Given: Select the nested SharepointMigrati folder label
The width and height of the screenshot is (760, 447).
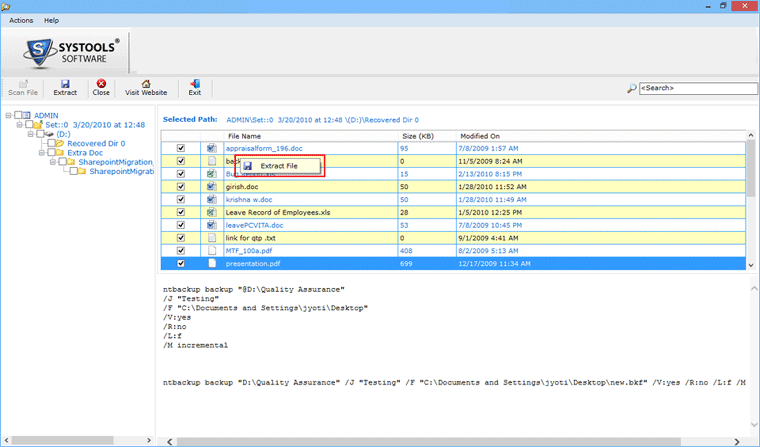Looking at the screenshot, I should (x=122, y=171).
